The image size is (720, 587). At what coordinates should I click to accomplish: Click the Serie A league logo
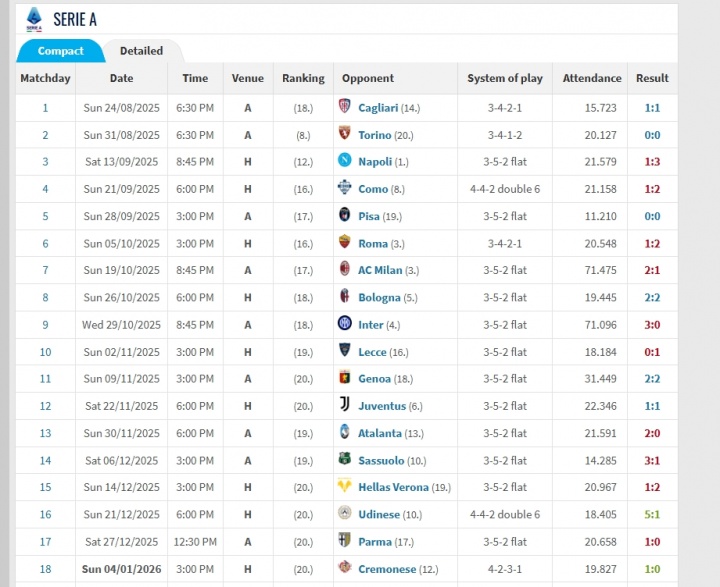34,19
